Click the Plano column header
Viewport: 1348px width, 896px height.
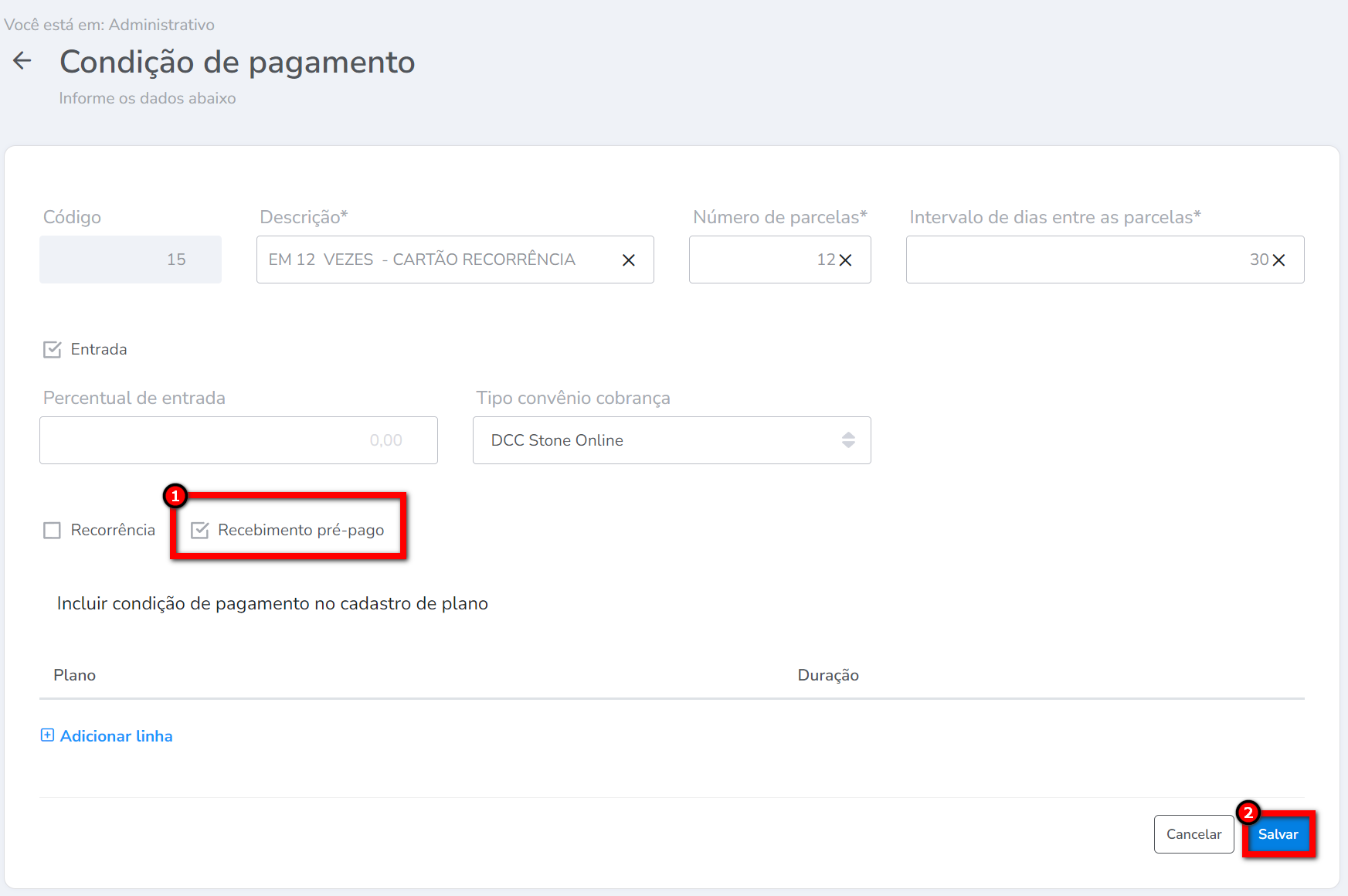pos(75,675)
